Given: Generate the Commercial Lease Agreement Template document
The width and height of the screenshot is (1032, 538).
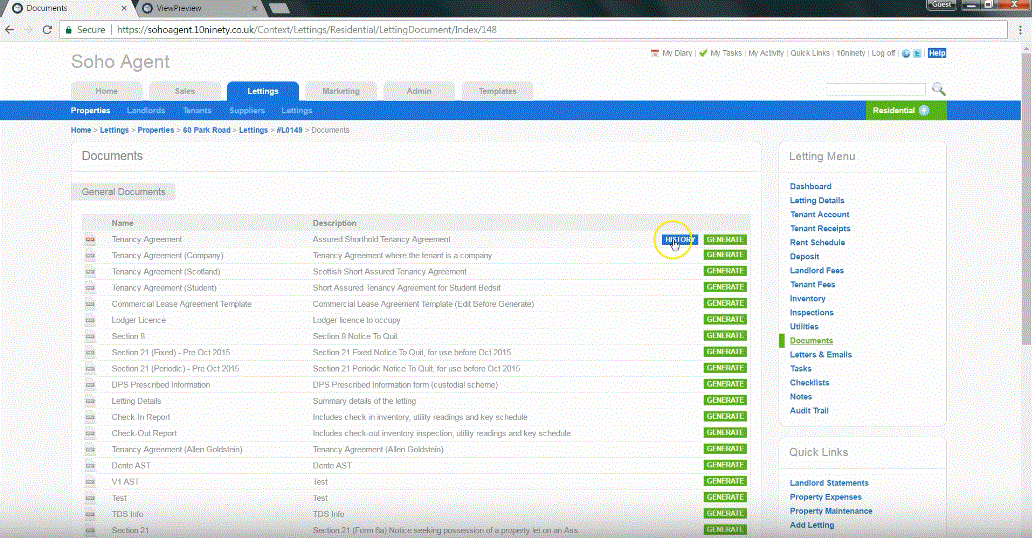Looking at the screenshot, I should pos(725,304).
